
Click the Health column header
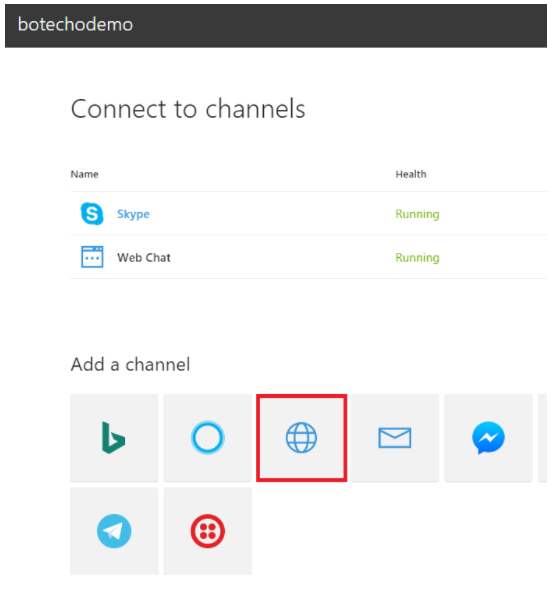click(411, 174)
